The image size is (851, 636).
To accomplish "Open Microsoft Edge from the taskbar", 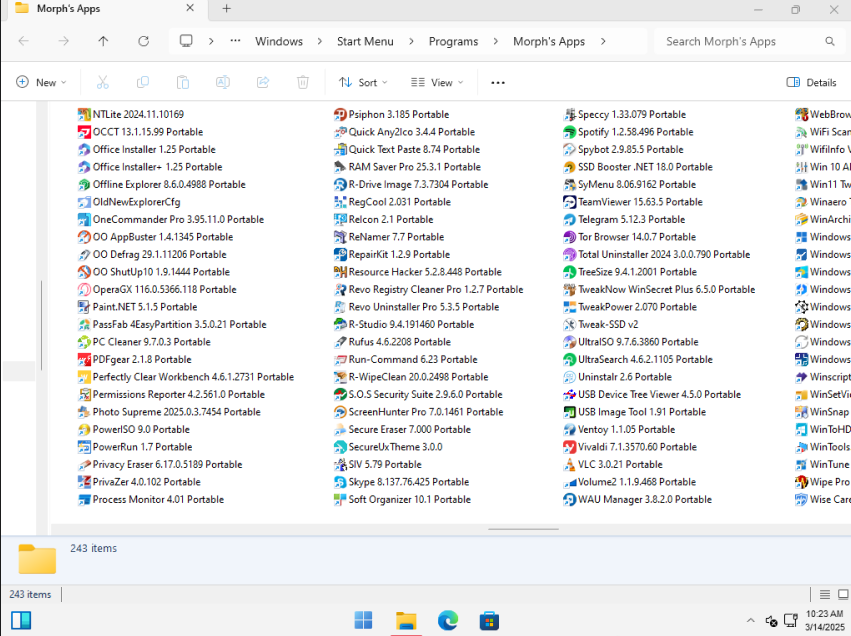I will point(448,620).
